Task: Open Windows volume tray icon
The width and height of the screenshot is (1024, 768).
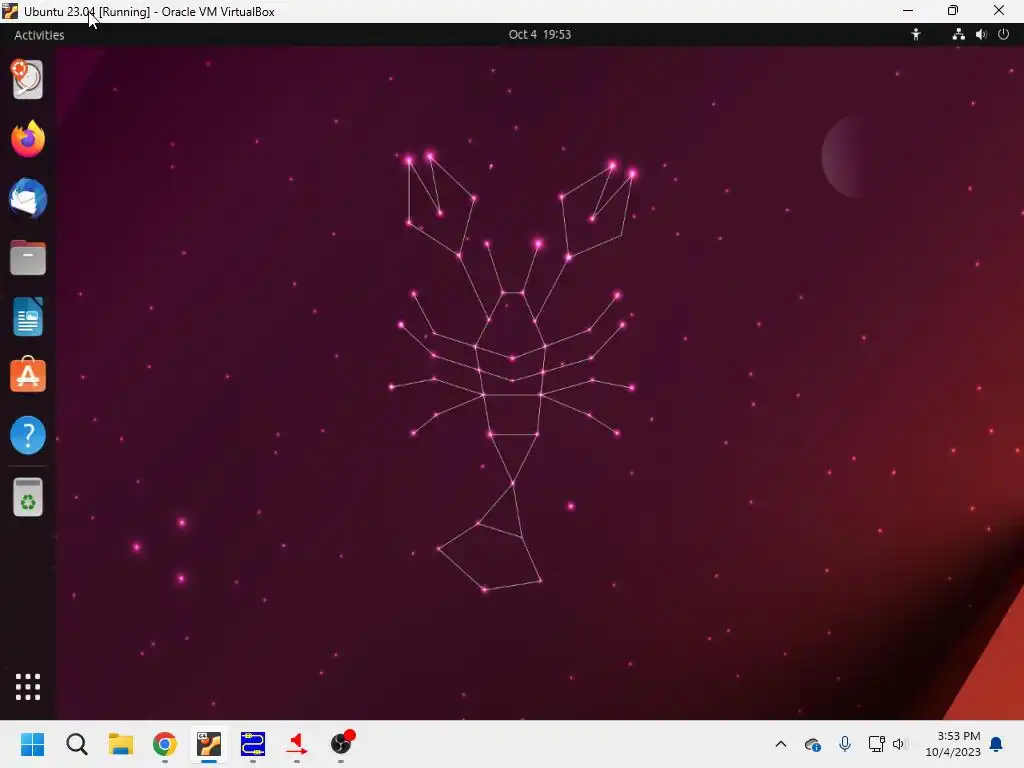Action: point(899,744)
